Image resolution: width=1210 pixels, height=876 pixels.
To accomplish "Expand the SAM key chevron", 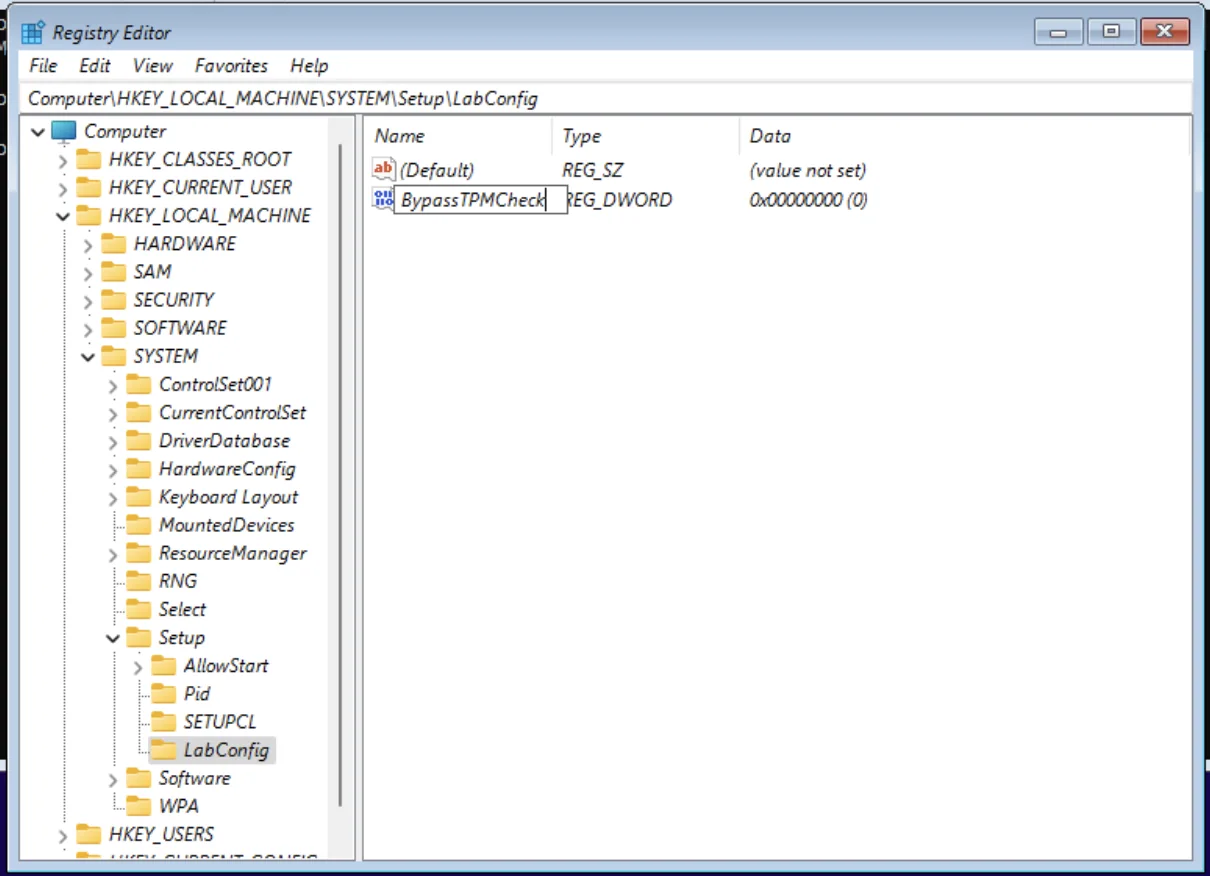I will (88, 273).
